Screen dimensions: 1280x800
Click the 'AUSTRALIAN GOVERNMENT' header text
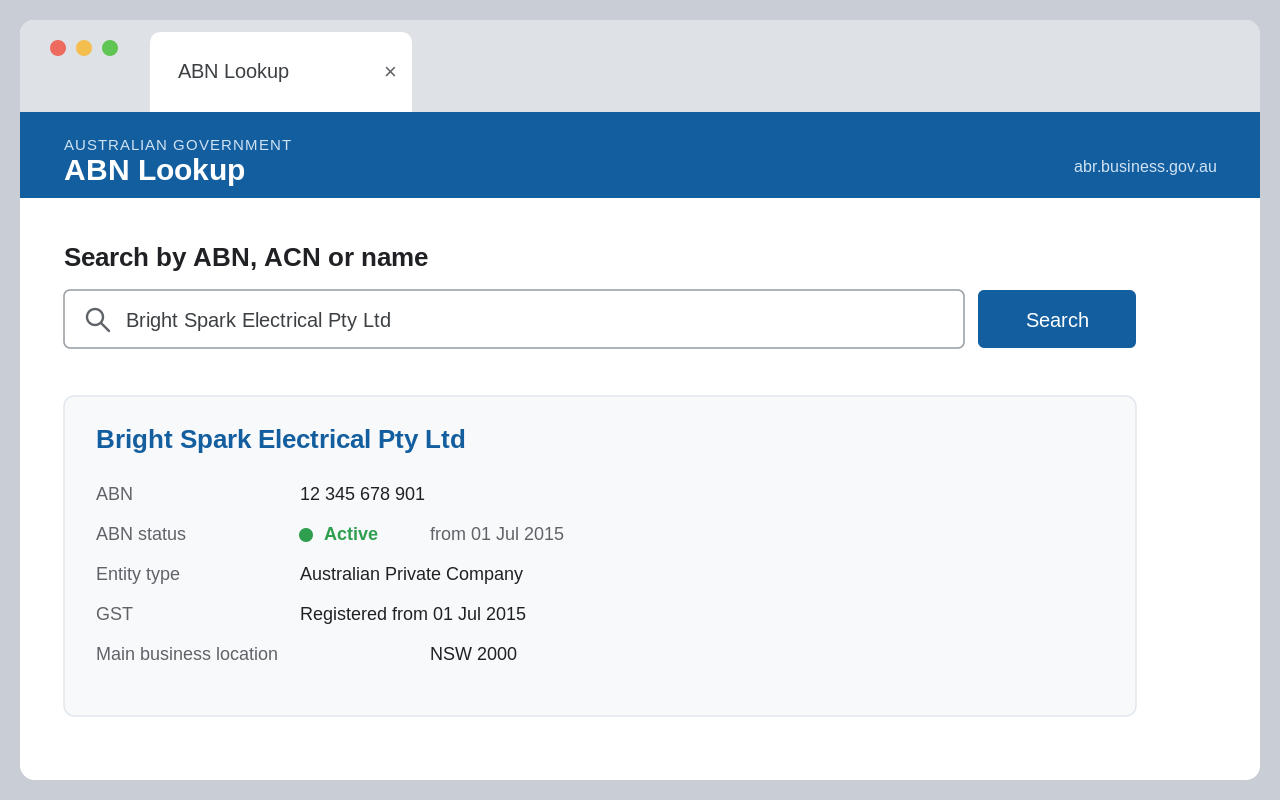tap(178, 145)
